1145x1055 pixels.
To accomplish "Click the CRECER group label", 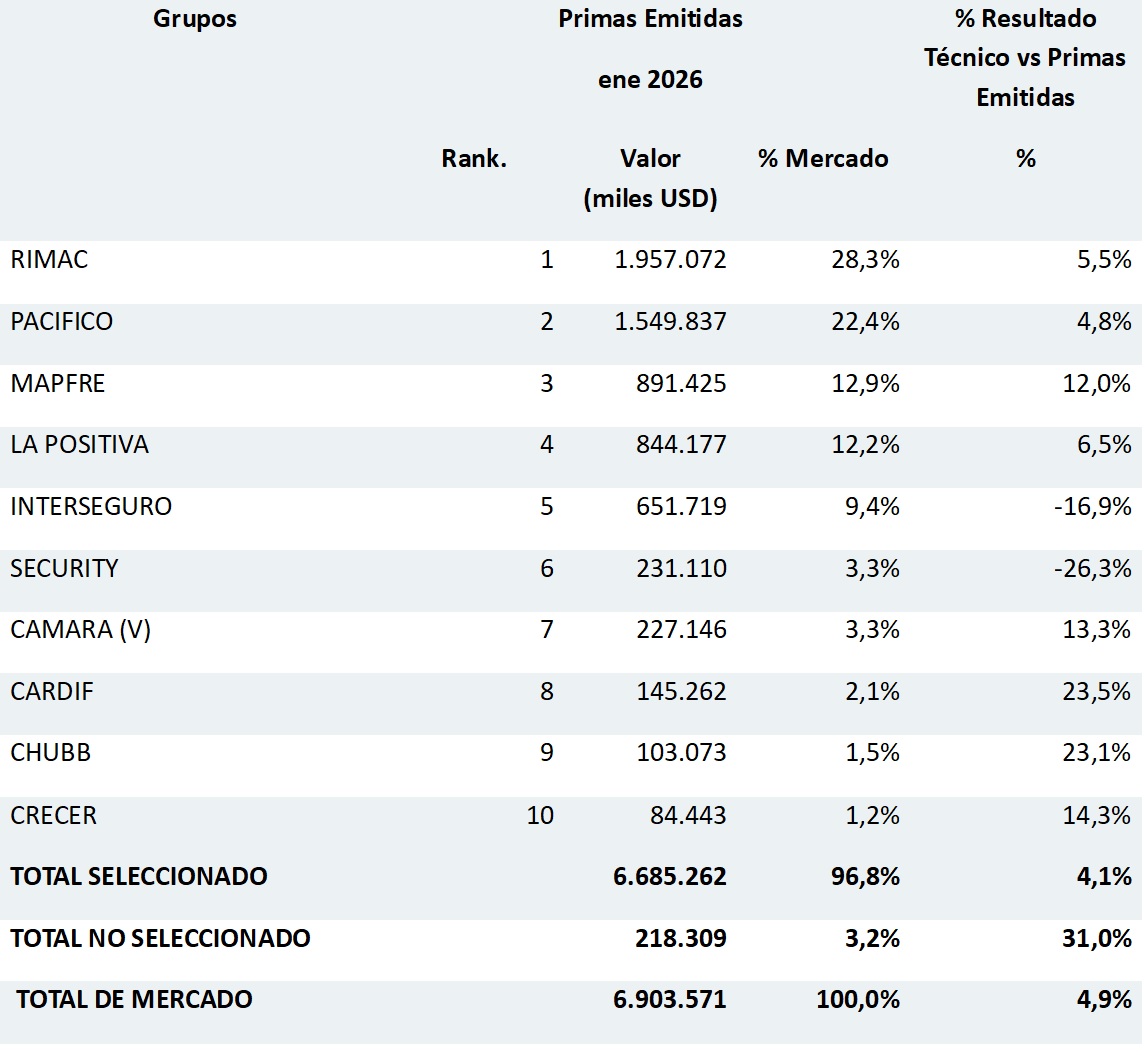I will tap(53, 816).
